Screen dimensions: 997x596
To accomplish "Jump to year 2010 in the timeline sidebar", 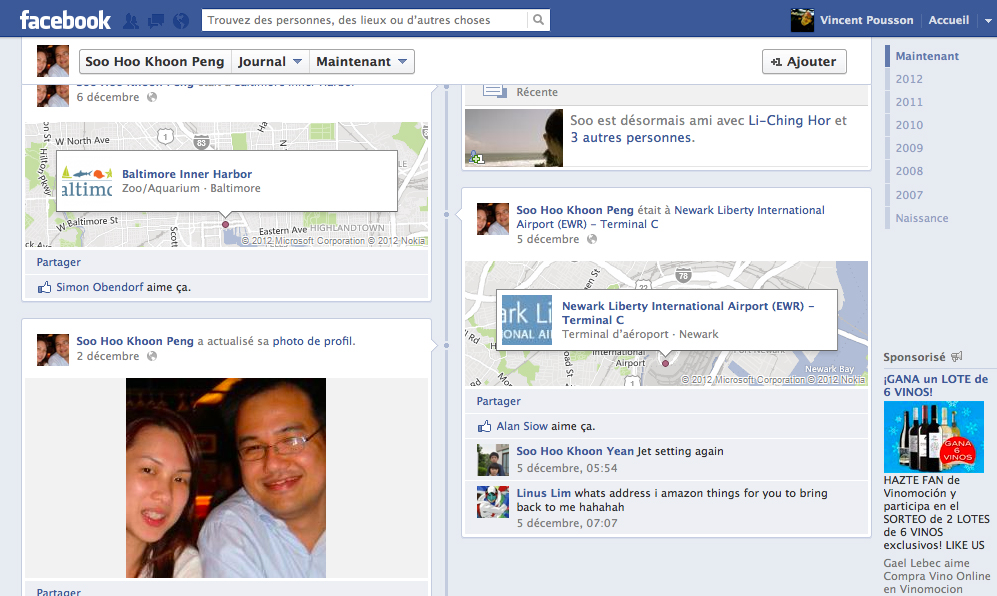I will tap(908, 124).
